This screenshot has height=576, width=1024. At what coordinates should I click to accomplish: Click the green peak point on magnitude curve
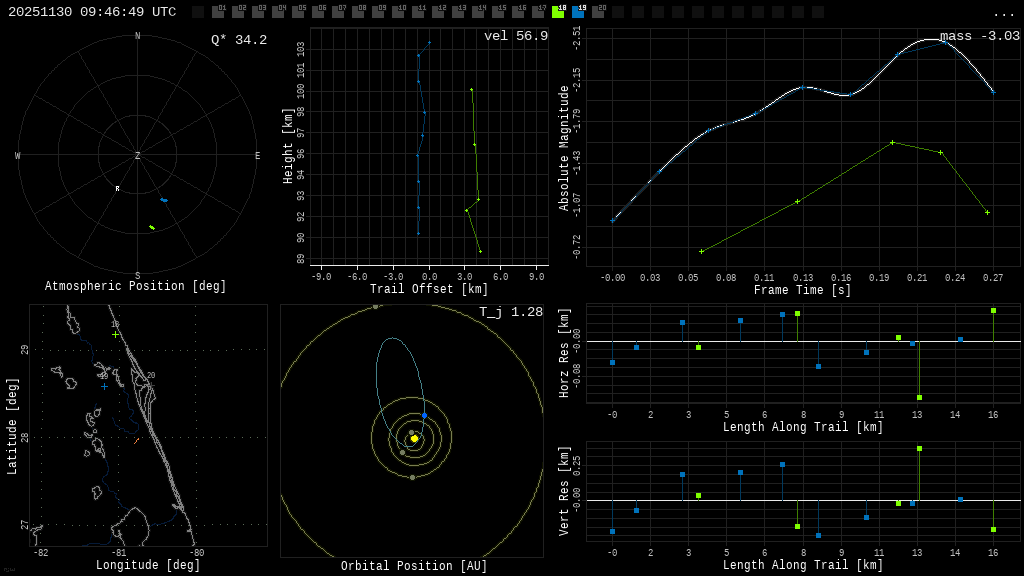point(892,142)
